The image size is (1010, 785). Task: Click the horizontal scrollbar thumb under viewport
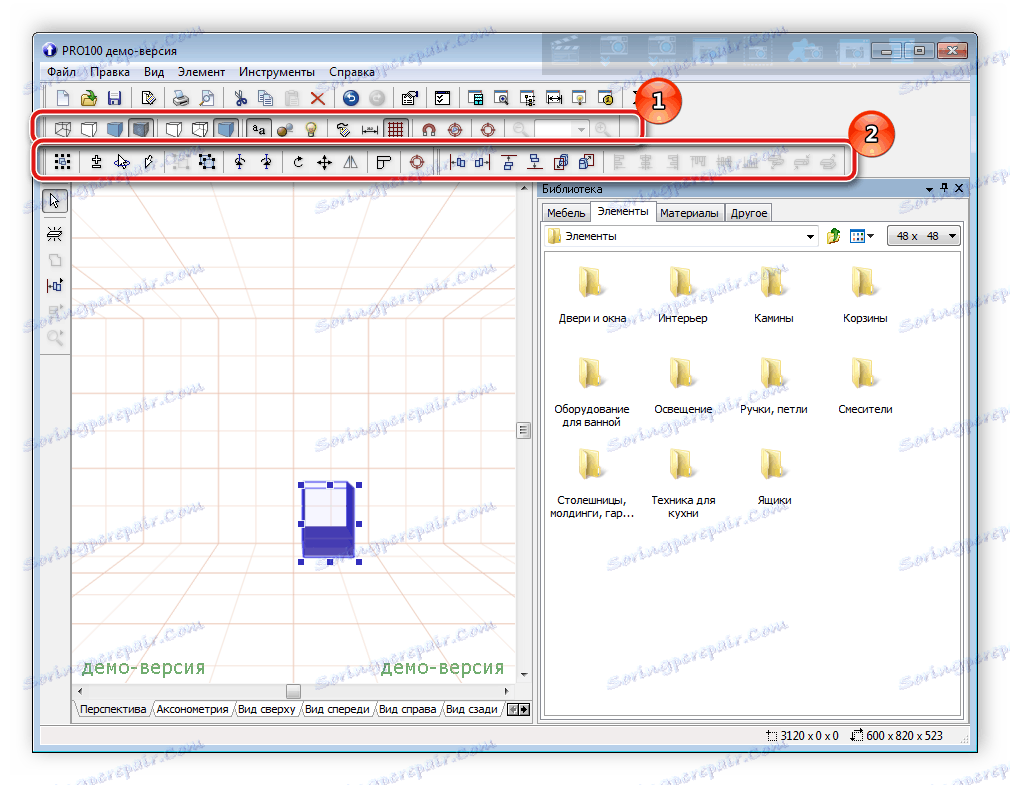point(293,691)
